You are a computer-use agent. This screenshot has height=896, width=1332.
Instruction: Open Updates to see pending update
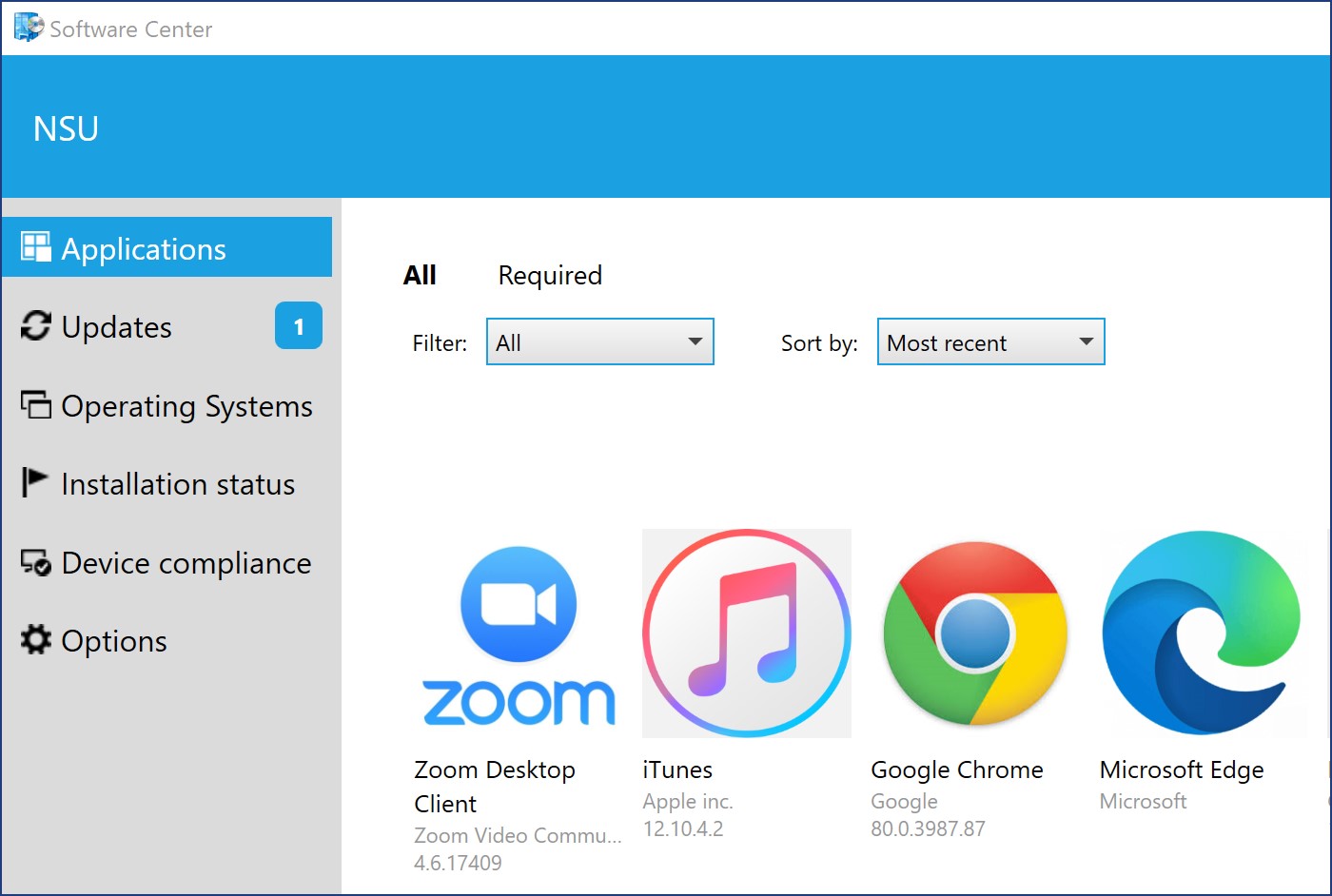[x=35, y=326]
